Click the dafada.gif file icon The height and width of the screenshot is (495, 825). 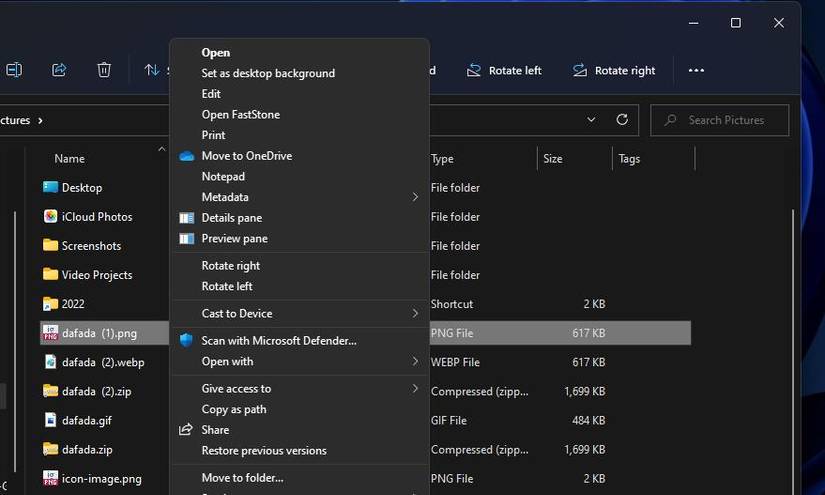click(x=51, y=420)
